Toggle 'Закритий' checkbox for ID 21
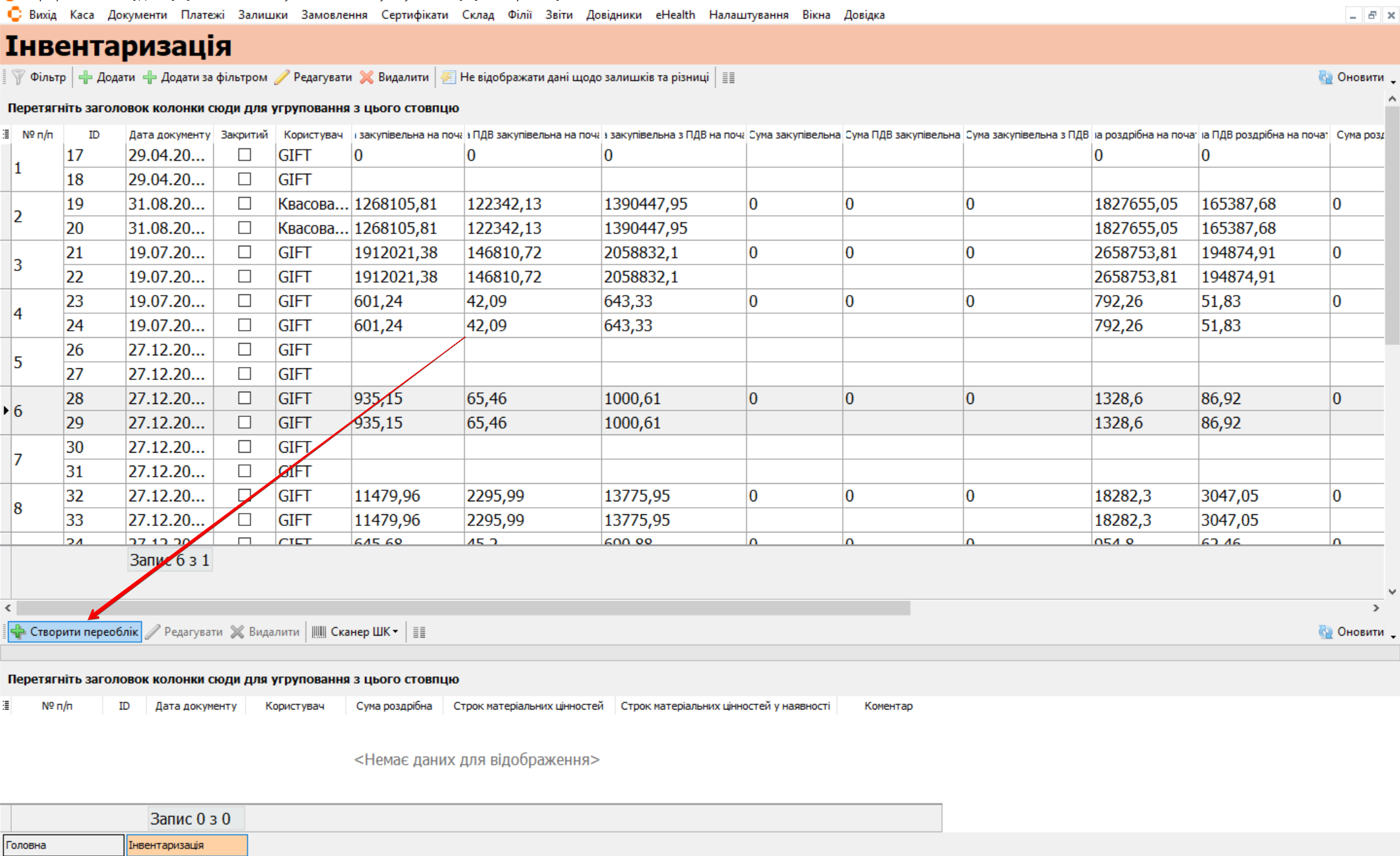 click(x=244, y=252)
